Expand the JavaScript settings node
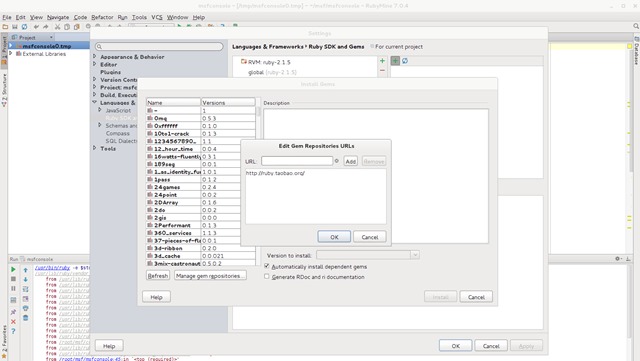The height and width of the screenshot is (361, 640). point(100,110)
